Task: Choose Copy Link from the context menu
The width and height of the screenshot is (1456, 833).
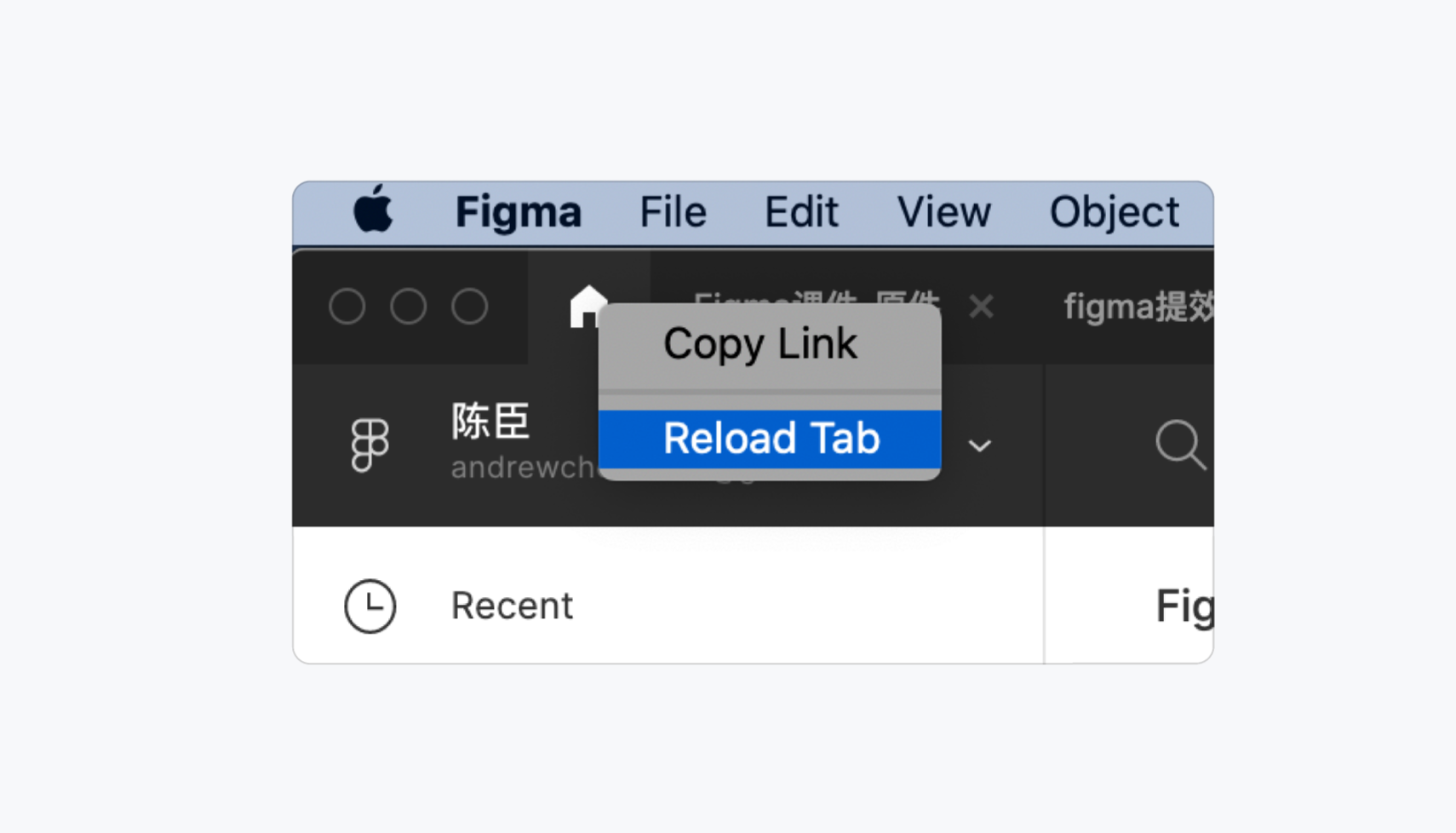Action: tap(760, 344)
